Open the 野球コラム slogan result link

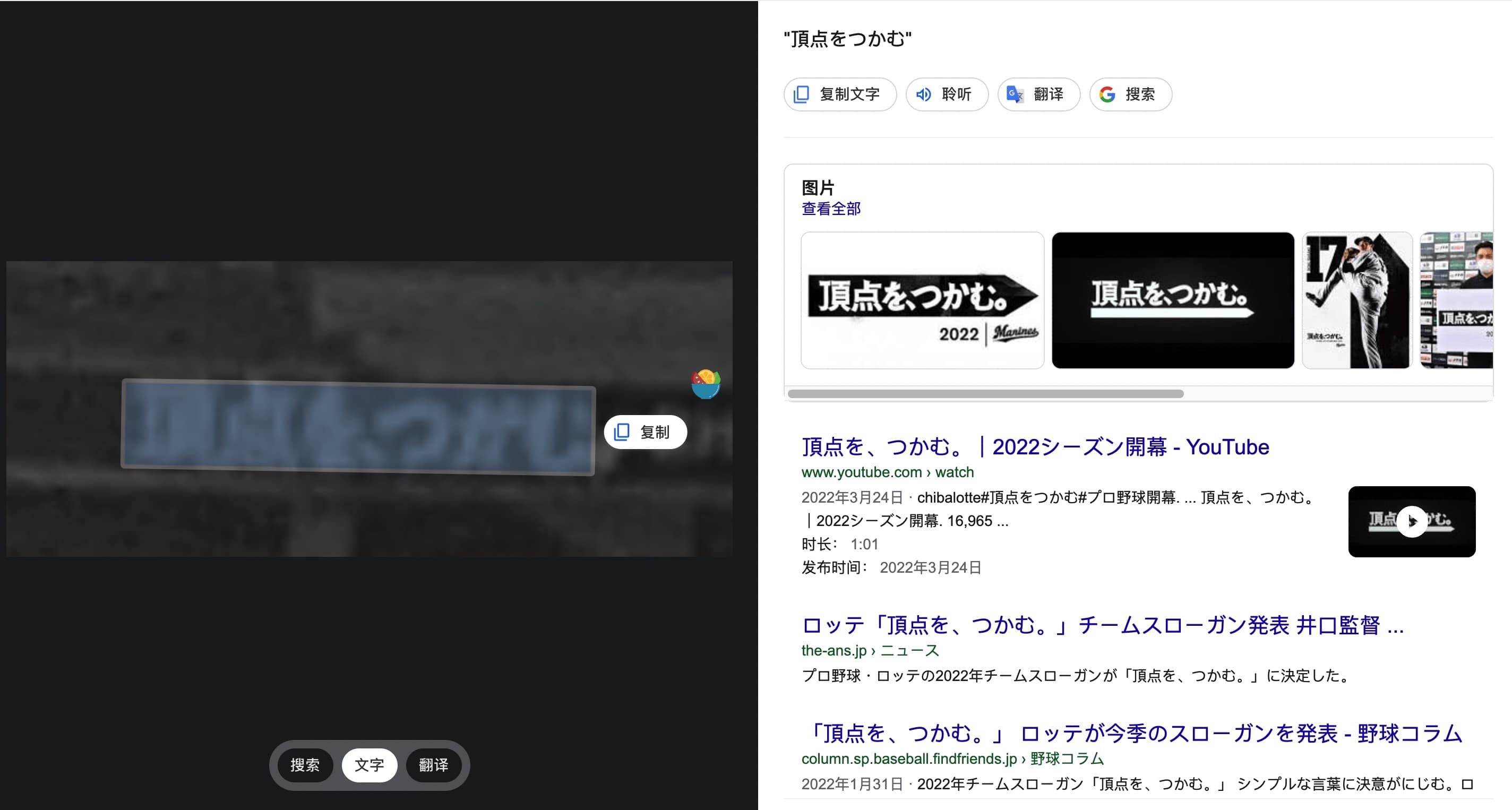[x=1133, y=734]
